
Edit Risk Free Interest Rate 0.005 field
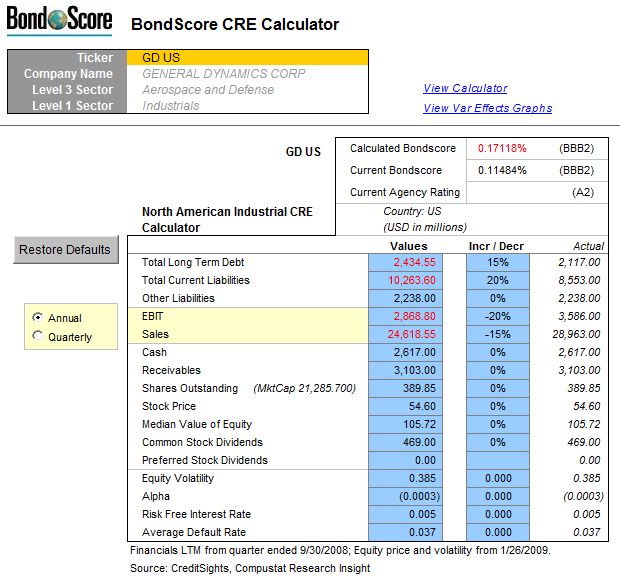click(405, 514)
